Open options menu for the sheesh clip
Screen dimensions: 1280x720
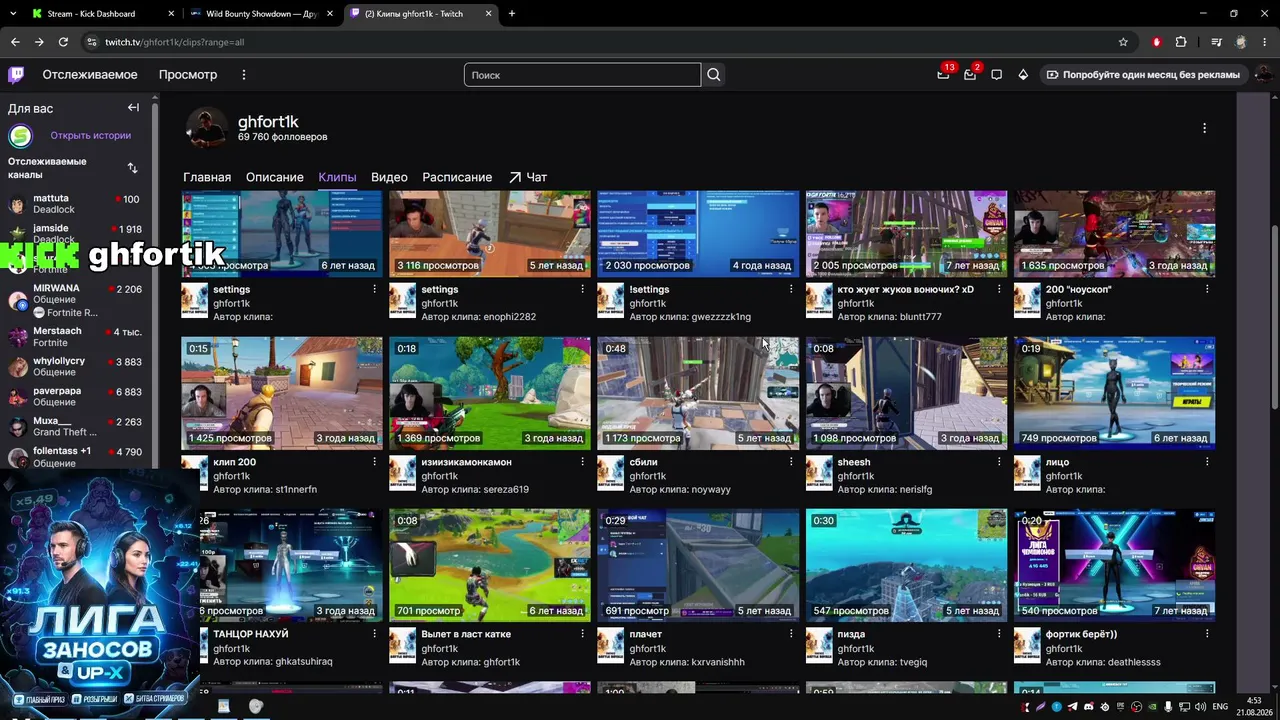[999, 462]
